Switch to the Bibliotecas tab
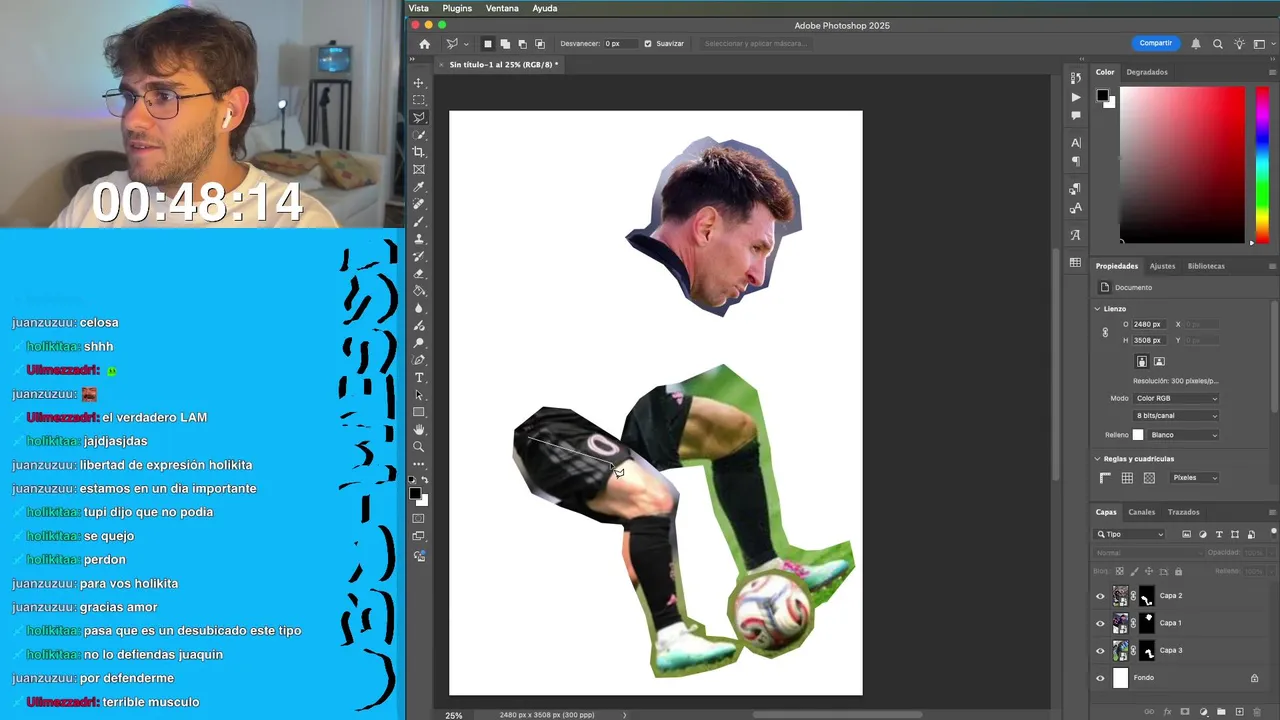Image resolution: width=1280 pixels, height=720 pixels. coord(1206,266)
